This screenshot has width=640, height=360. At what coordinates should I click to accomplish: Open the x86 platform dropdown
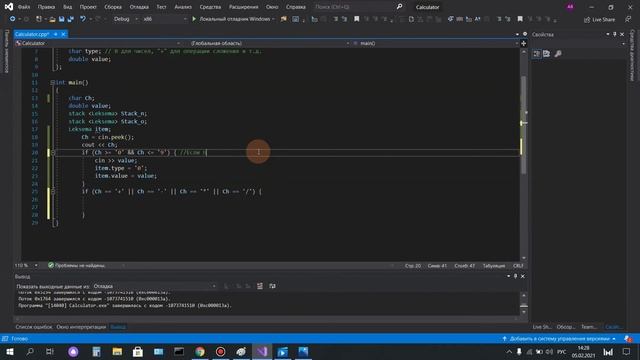[164, 19]
